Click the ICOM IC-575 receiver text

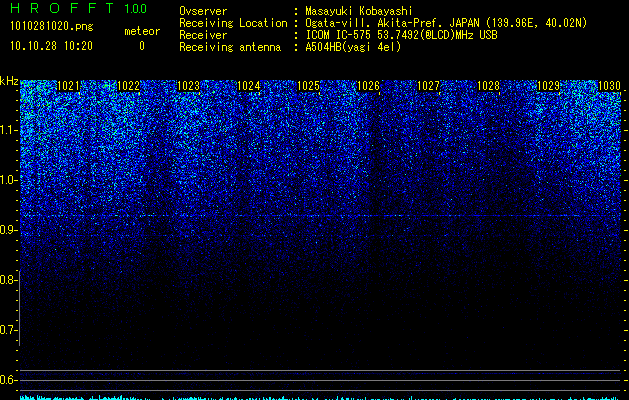coord(401,35)
